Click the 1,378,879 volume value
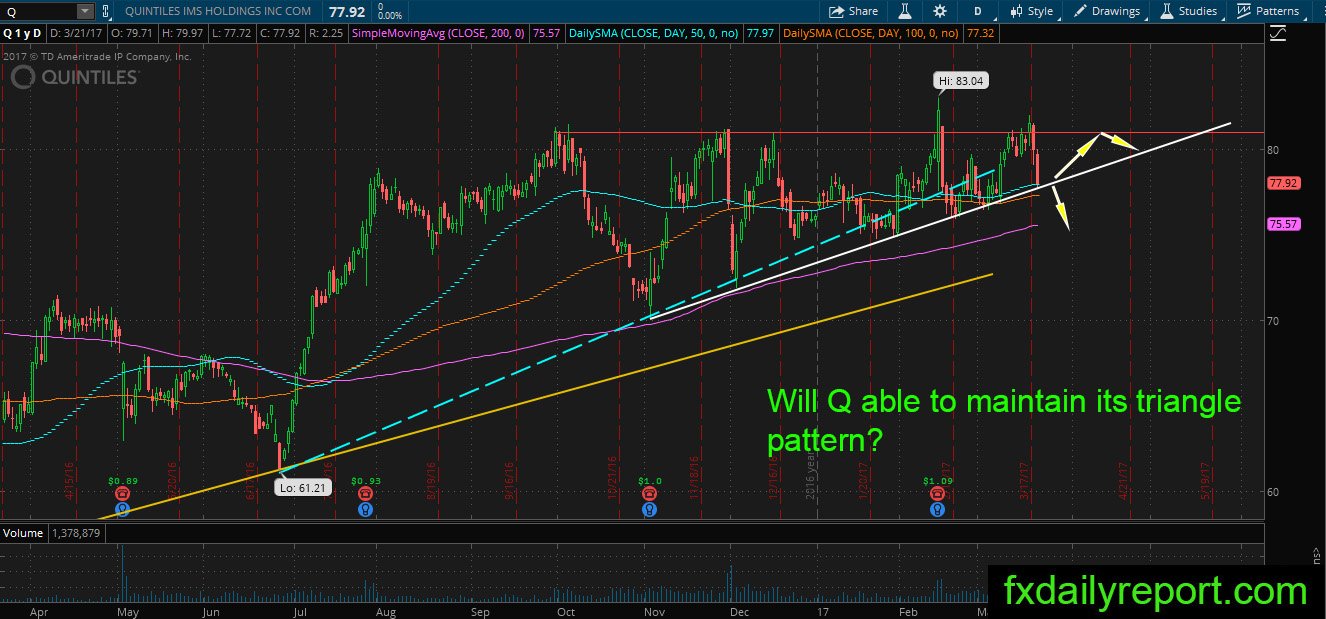The width and height of the screenshot is (1326, 619). [x=78, y=535]
